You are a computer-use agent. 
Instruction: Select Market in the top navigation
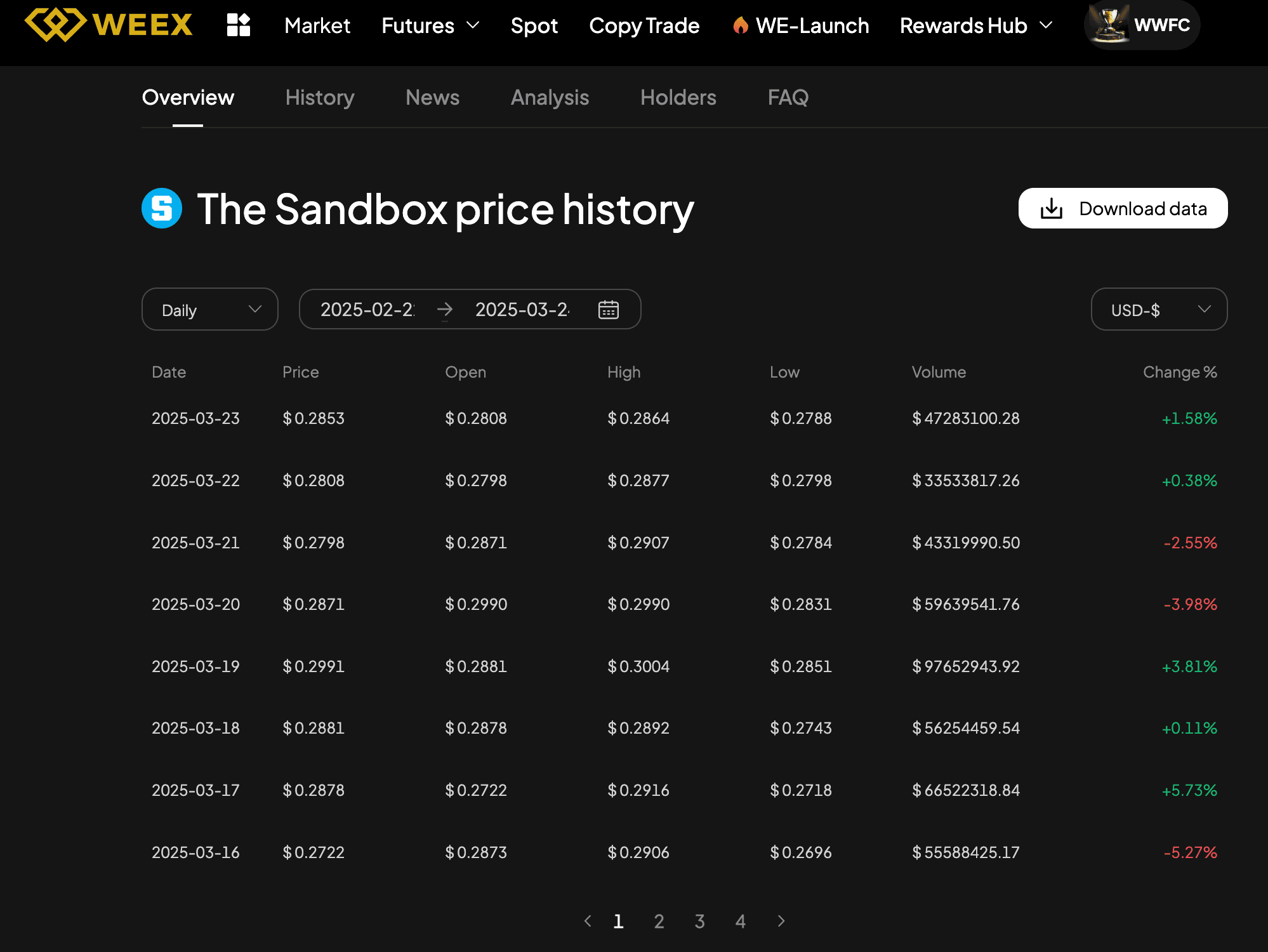tap(317, 25)
